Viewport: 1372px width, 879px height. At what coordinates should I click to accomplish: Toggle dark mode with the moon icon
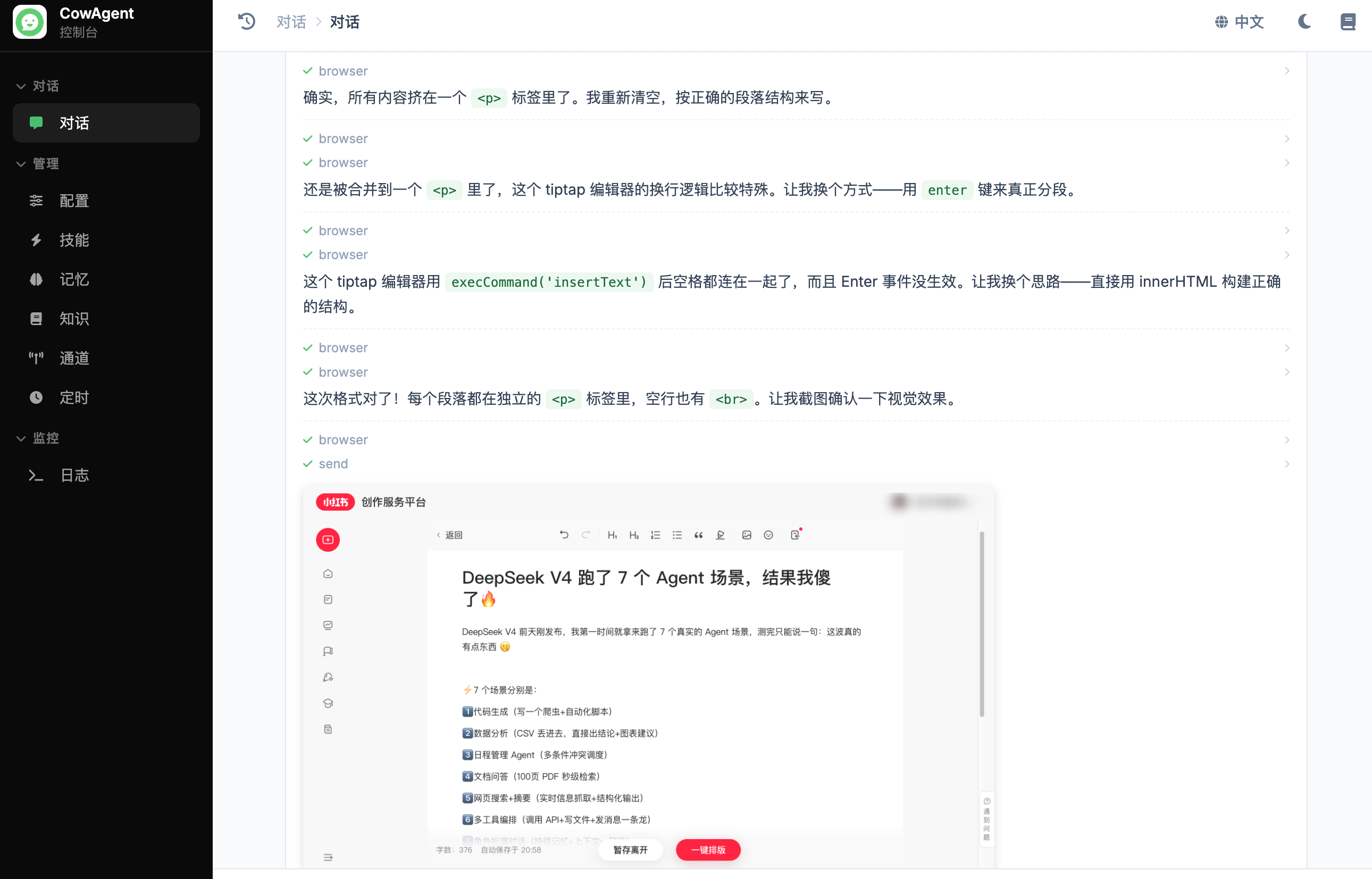1304,22
